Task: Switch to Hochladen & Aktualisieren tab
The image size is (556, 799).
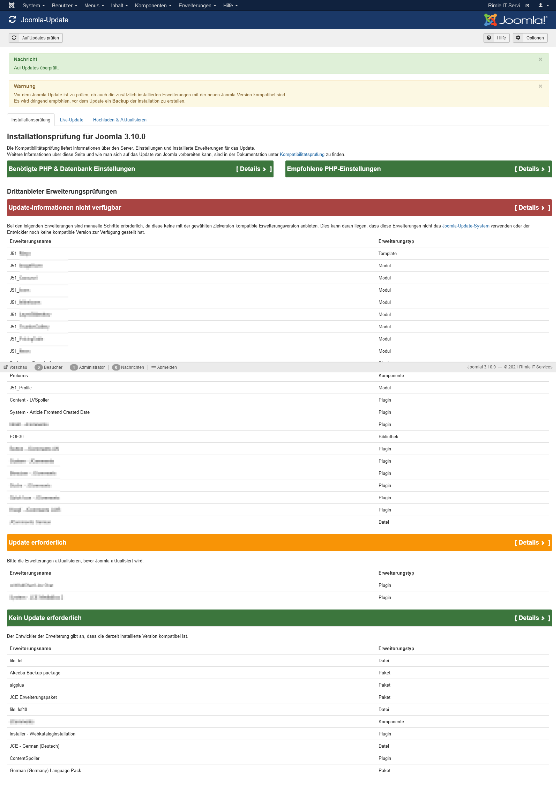Action: 119,120
